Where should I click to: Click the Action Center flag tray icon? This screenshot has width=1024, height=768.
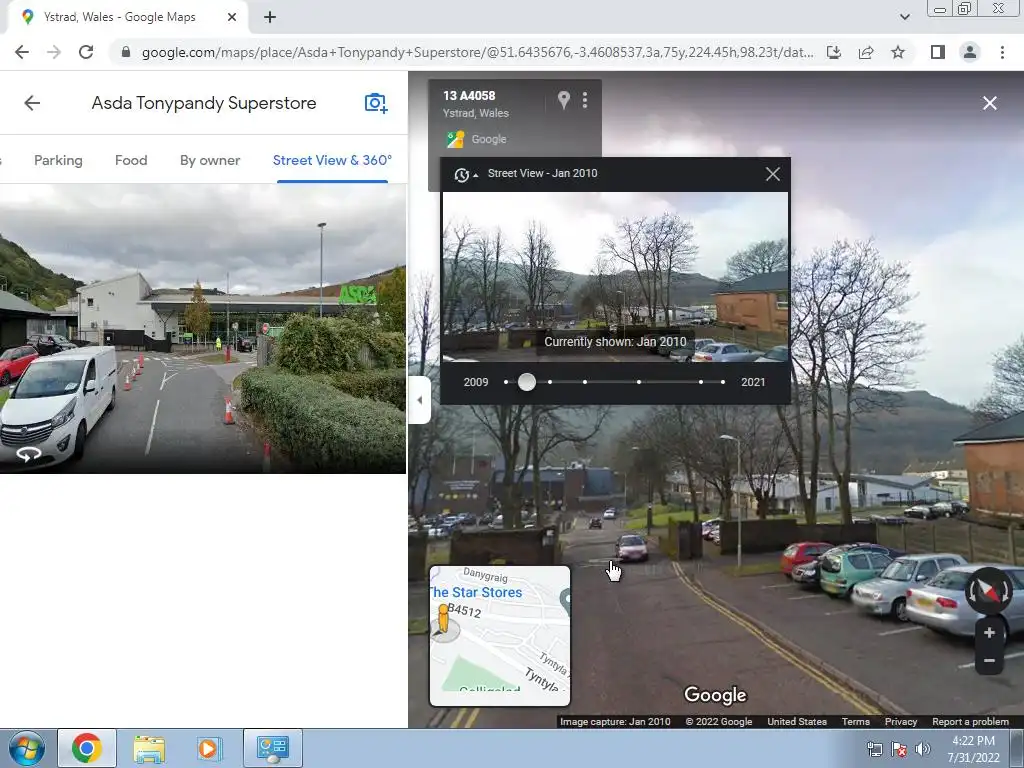tap(899, 749)
